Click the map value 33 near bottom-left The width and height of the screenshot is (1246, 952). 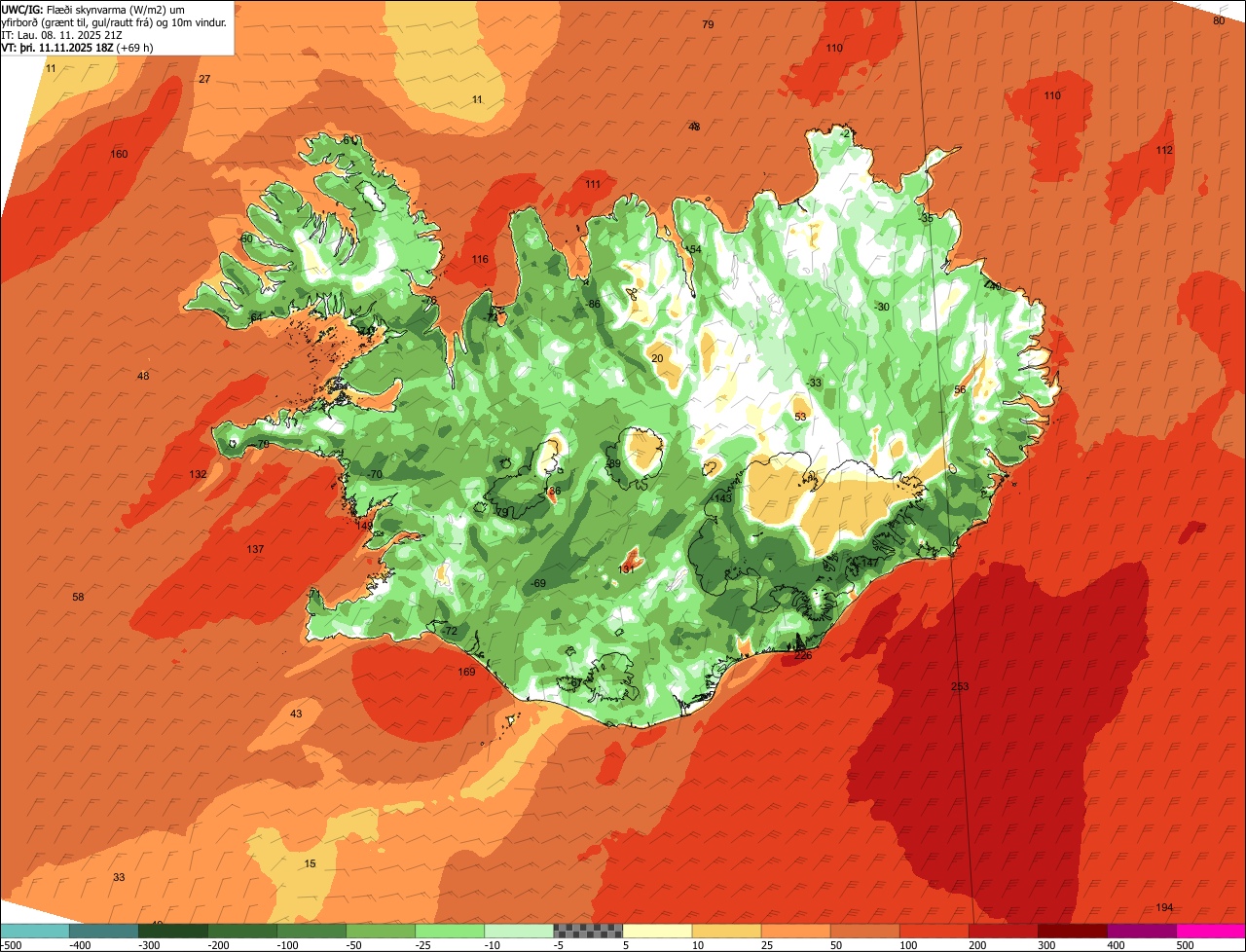coord(119,878)
